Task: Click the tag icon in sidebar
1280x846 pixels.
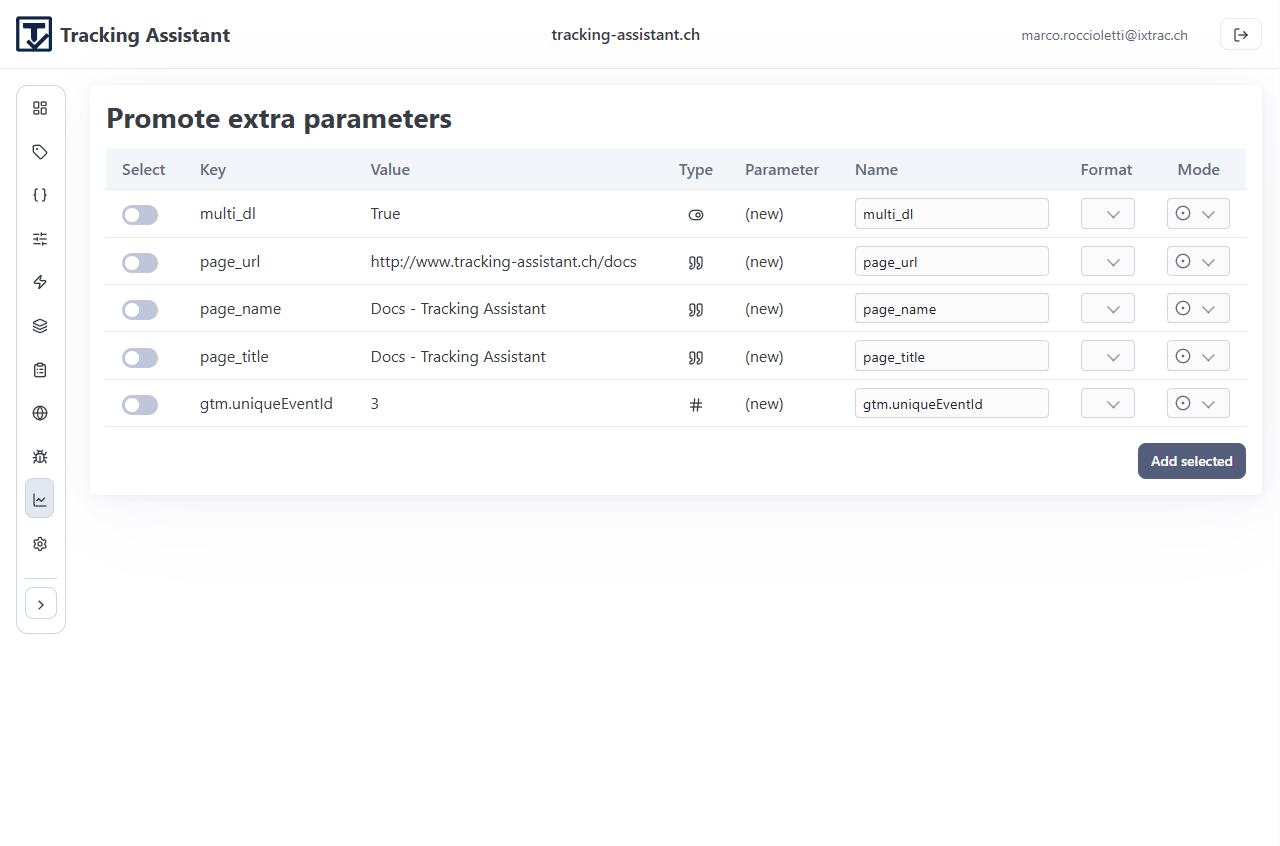Action: (40, 152)
